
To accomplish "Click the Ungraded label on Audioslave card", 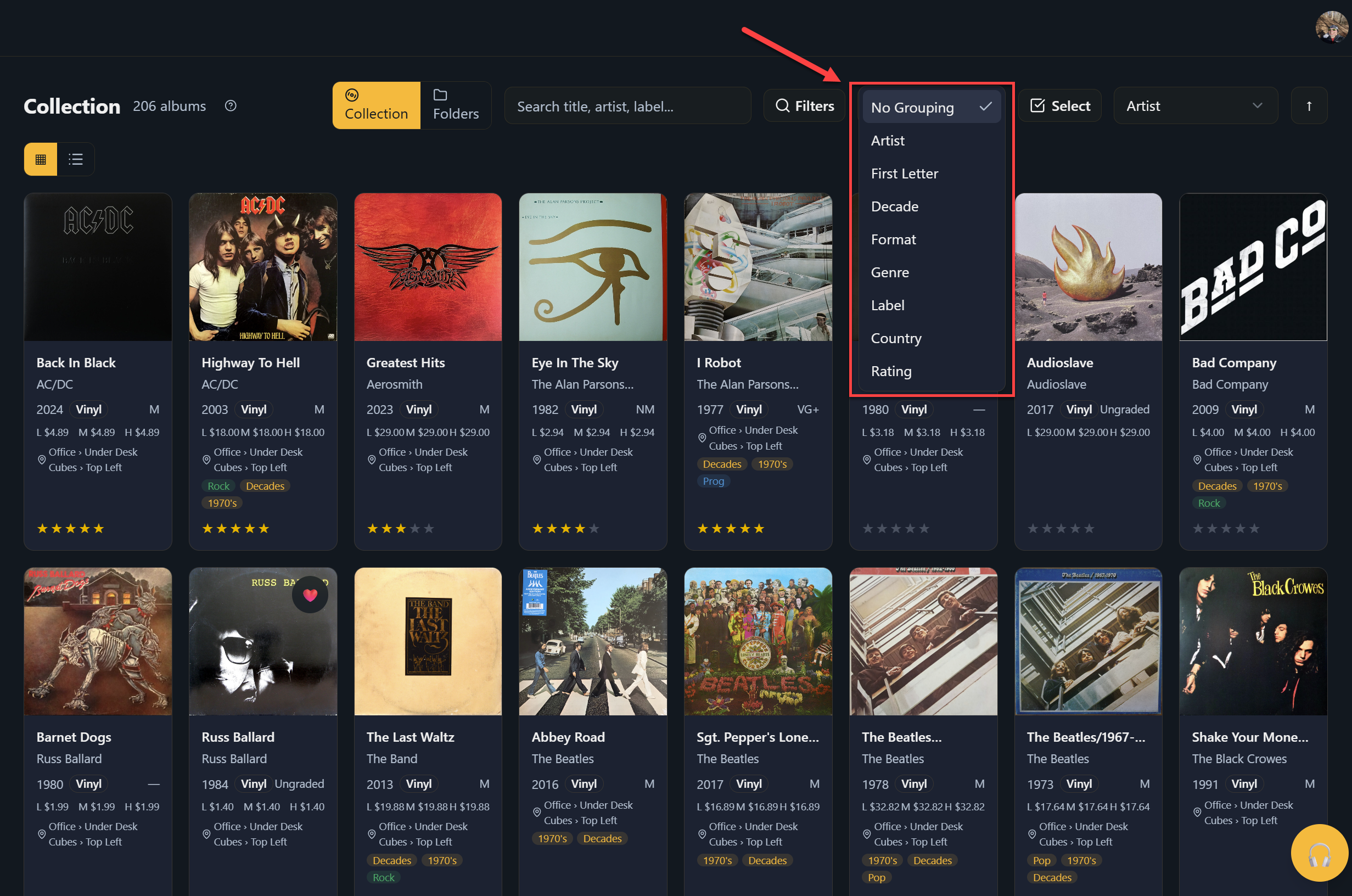I will click(1125, 409).
